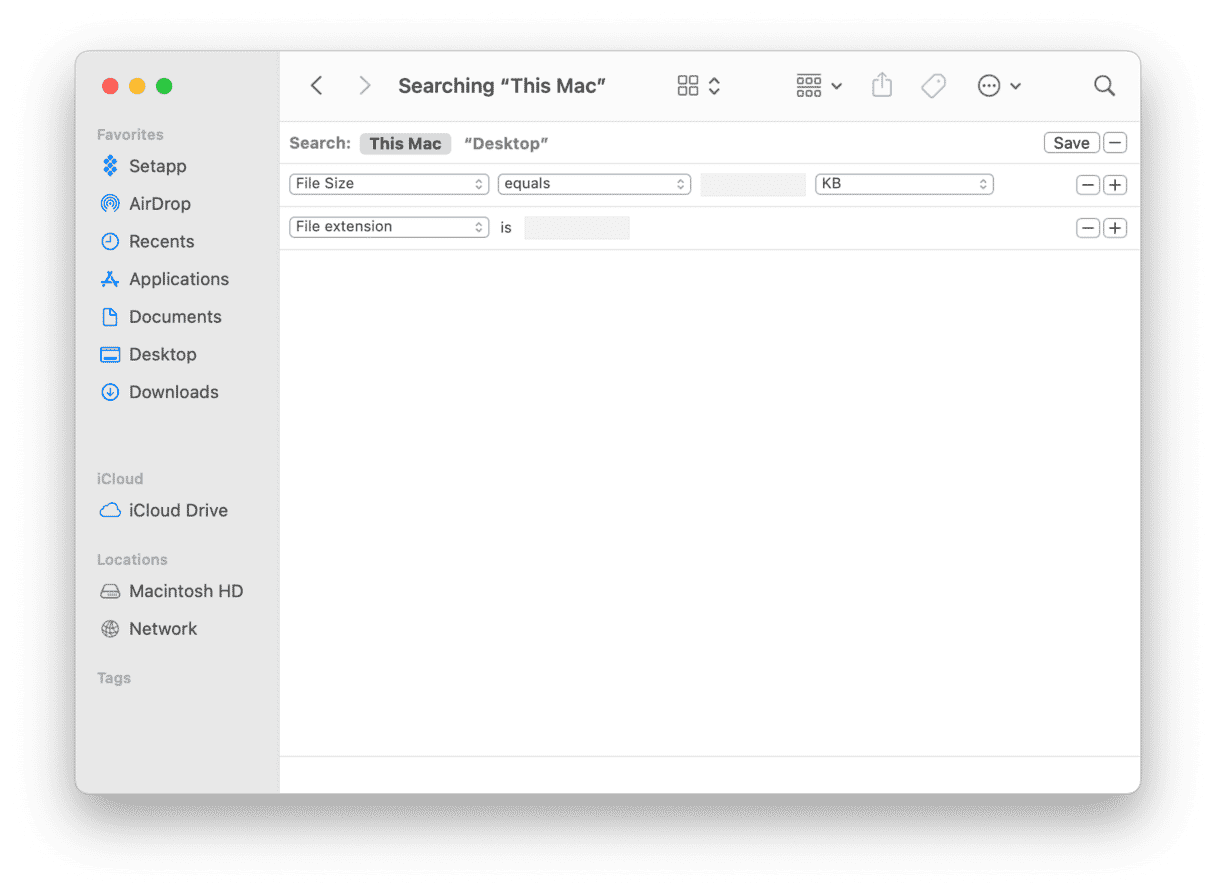The image size is (1216, 893).
Task: Select Setapp from Favorites
Action: pos(156,166)
